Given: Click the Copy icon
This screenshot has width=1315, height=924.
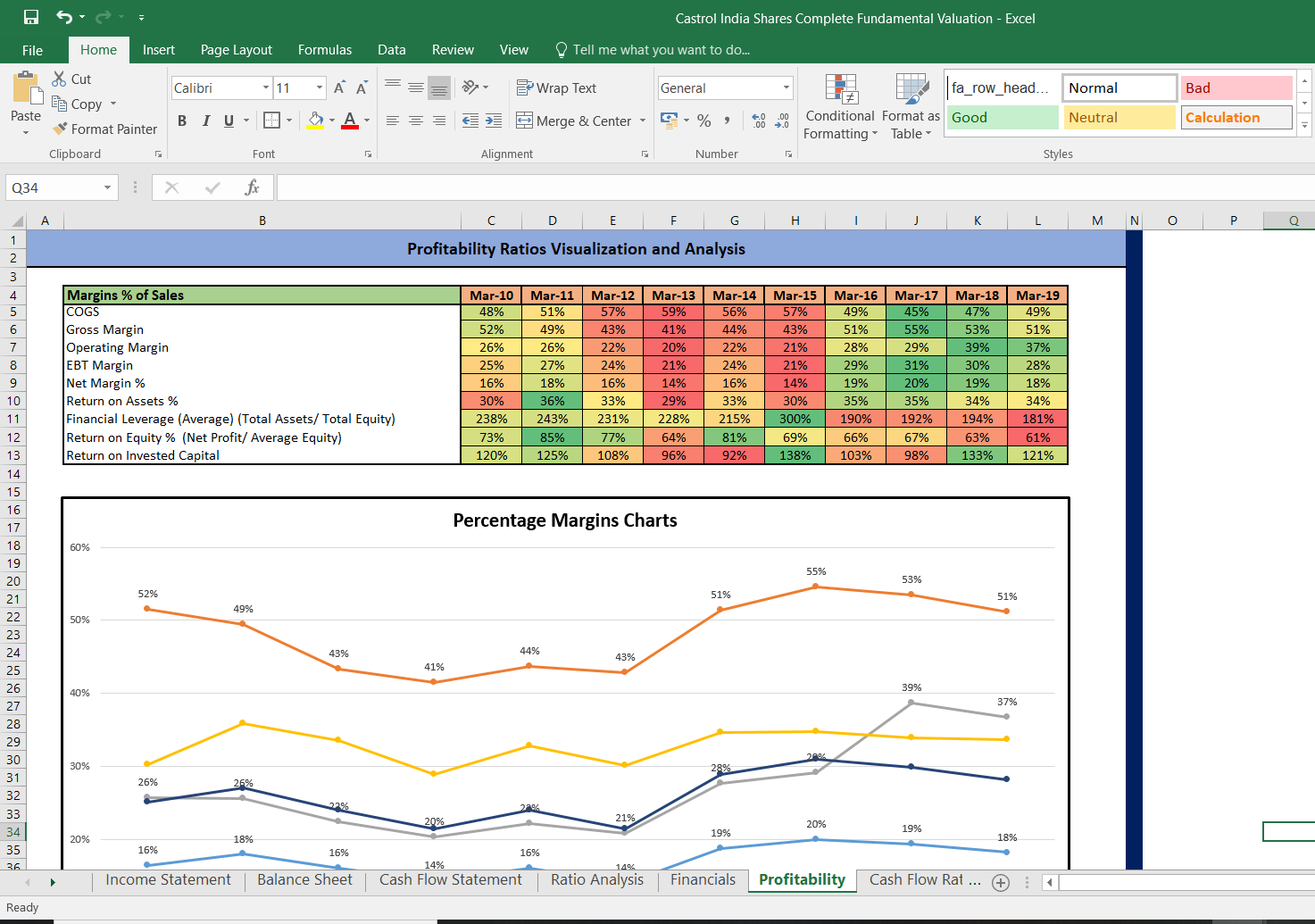Looking at the screenshot, I should (59, 104).
